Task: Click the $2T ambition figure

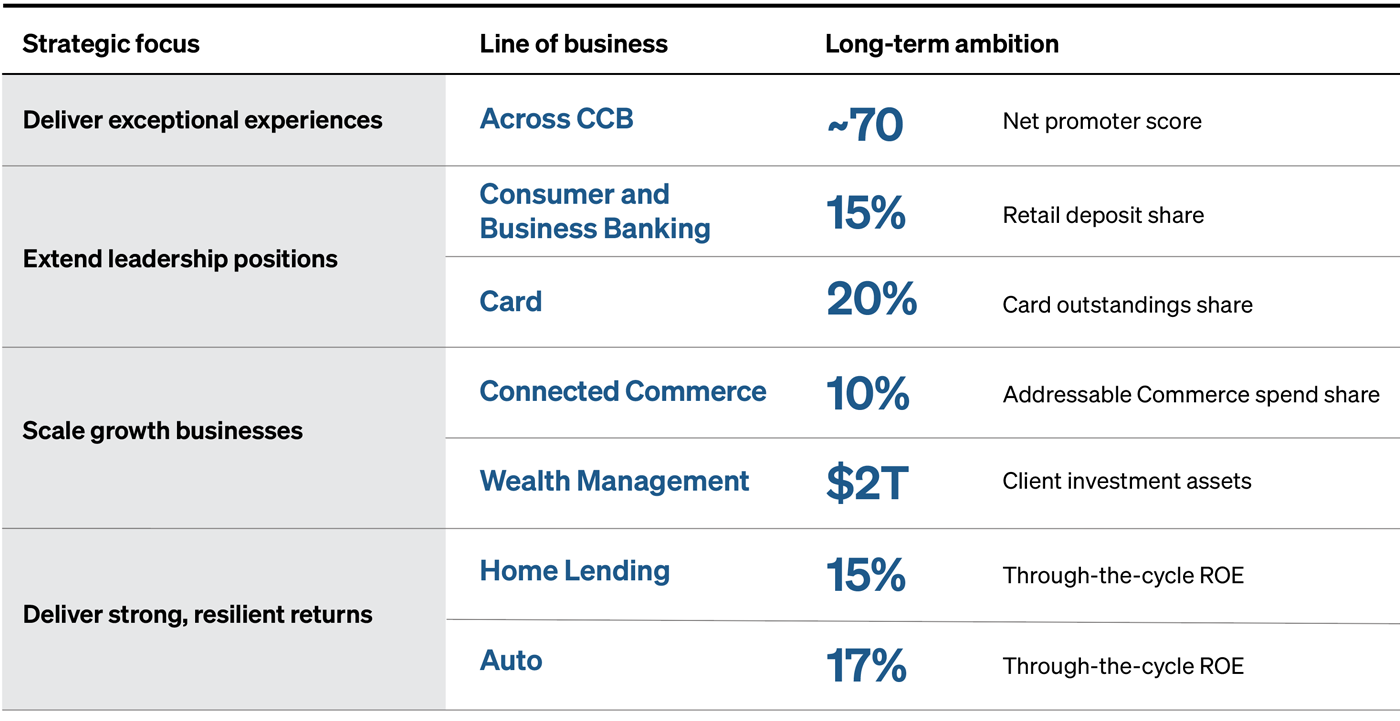Action: [866, 484]
